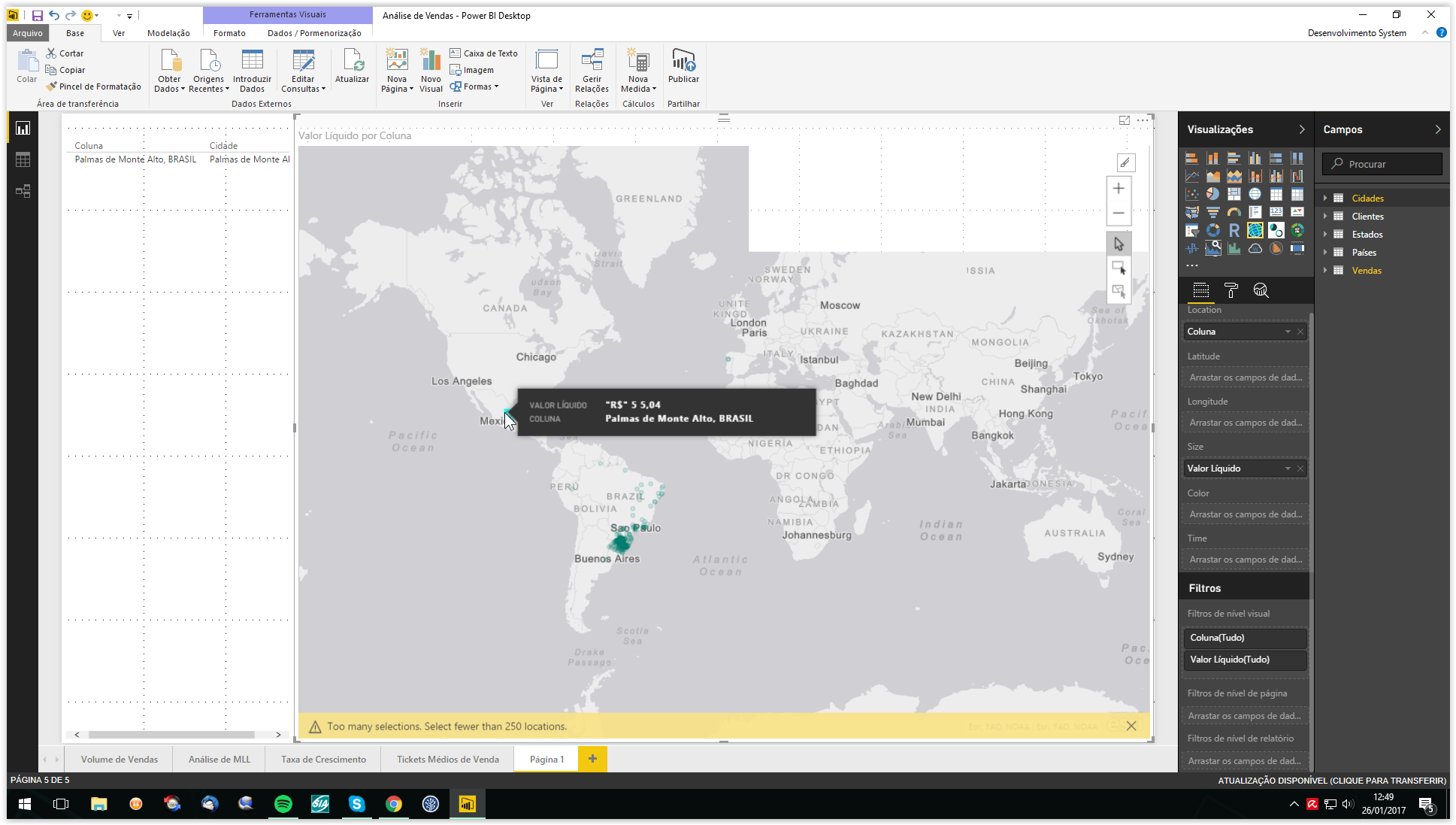Open the Fields well tab icon

click(1200, 290)
